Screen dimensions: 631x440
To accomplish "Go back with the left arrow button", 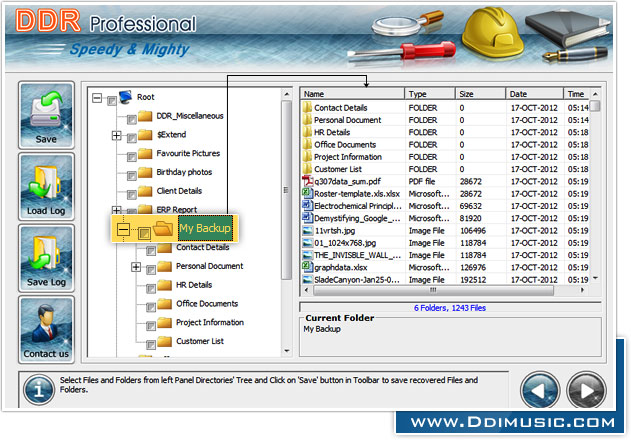I will [x=540, y=390].
